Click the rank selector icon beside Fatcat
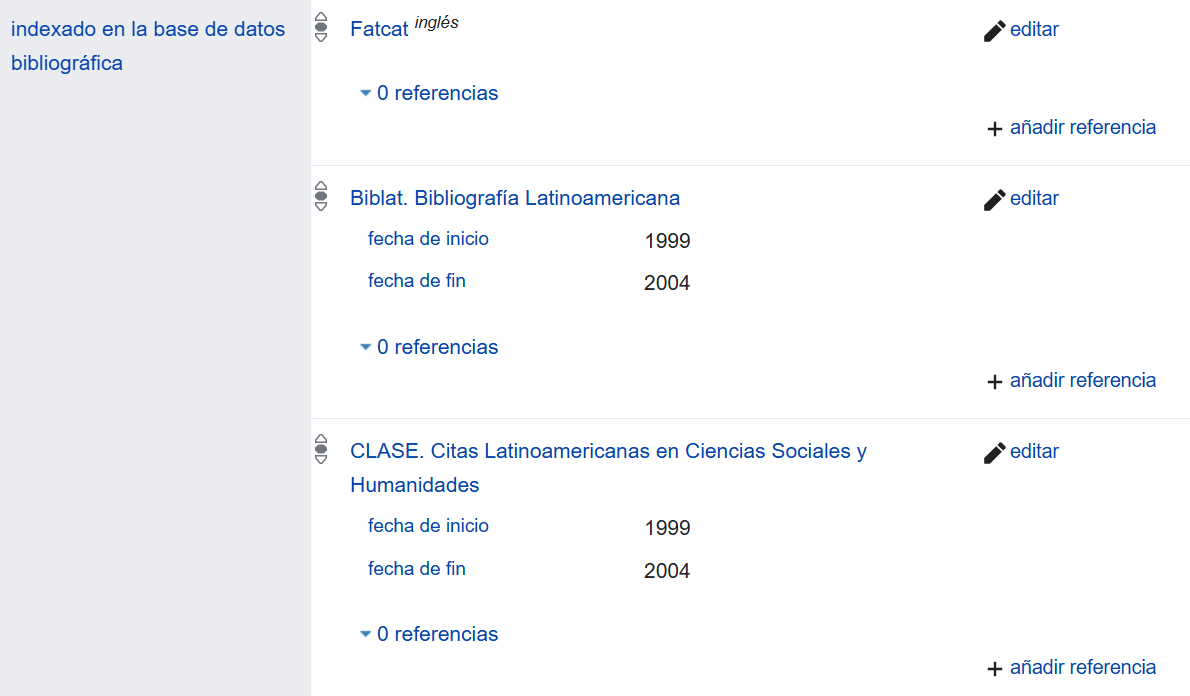The width and height of the screenshot is (1190, 696). pyautogui.click(x=321, y=29)
